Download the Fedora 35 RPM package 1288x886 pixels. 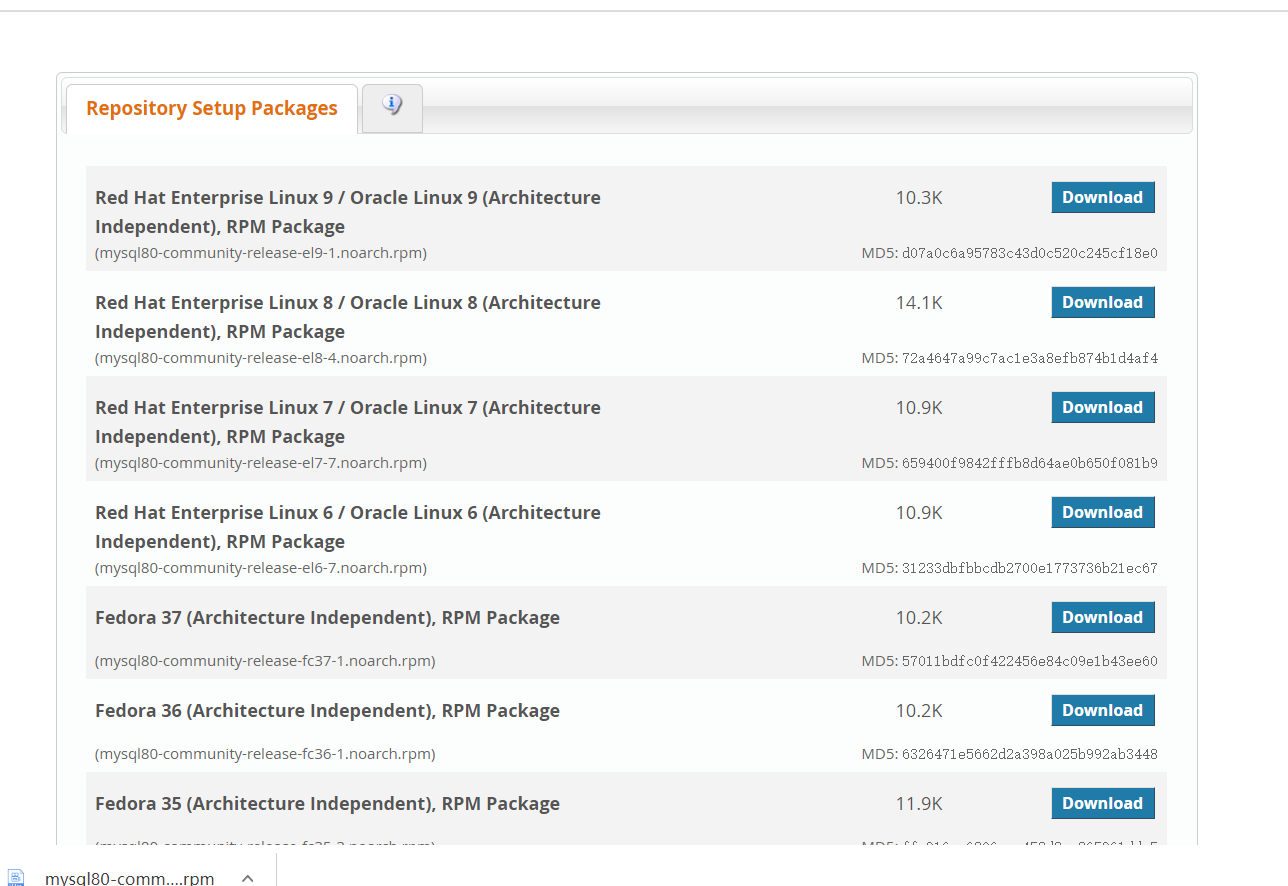[x=1103, y=803]
